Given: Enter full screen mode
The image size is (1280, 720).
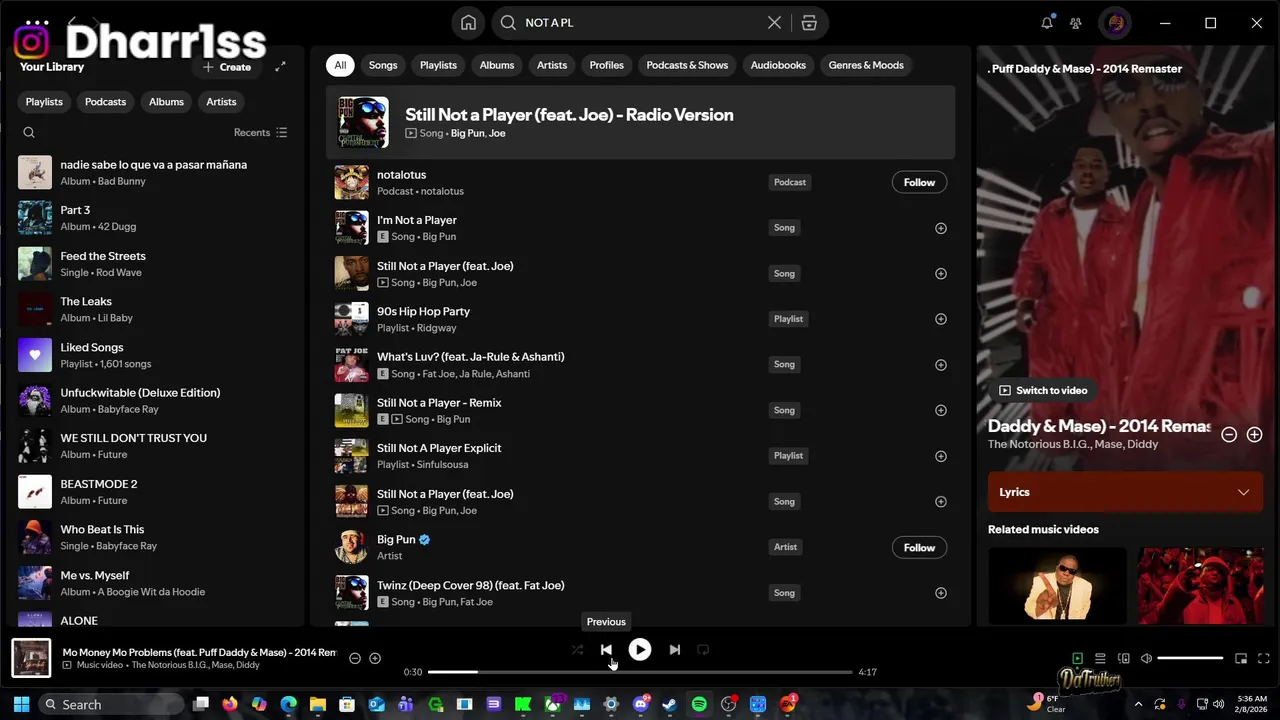Looking at the screenshot, I should pyautogui.click(x=1264, y=658).
